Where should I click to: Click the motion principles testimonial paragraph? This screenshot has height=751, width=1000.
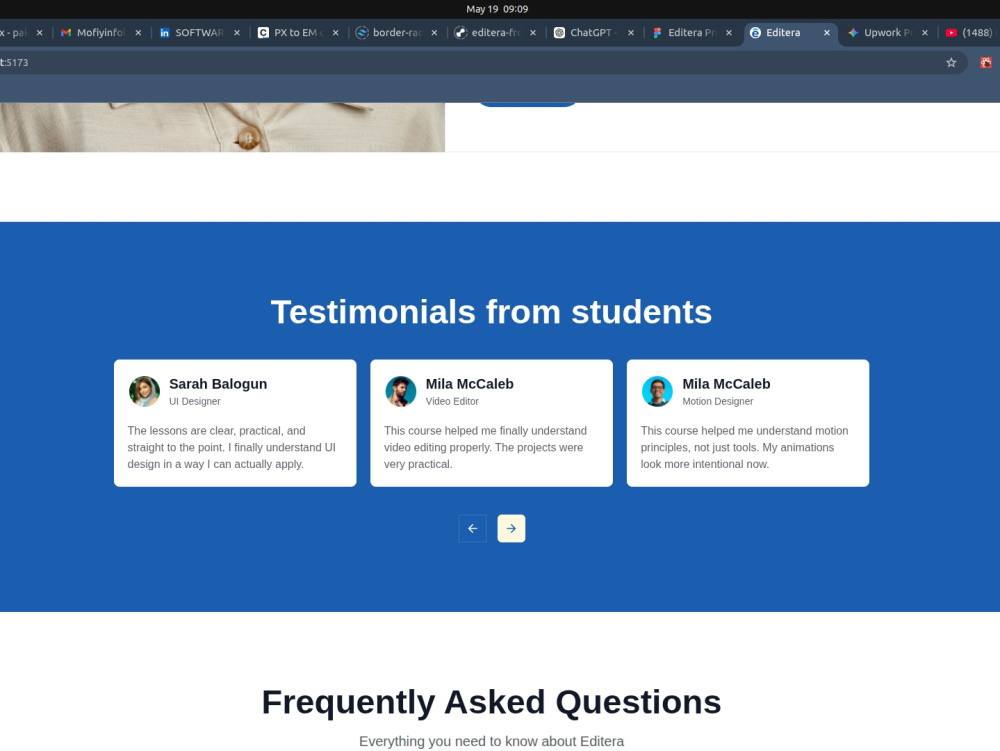tap(744, 448)
